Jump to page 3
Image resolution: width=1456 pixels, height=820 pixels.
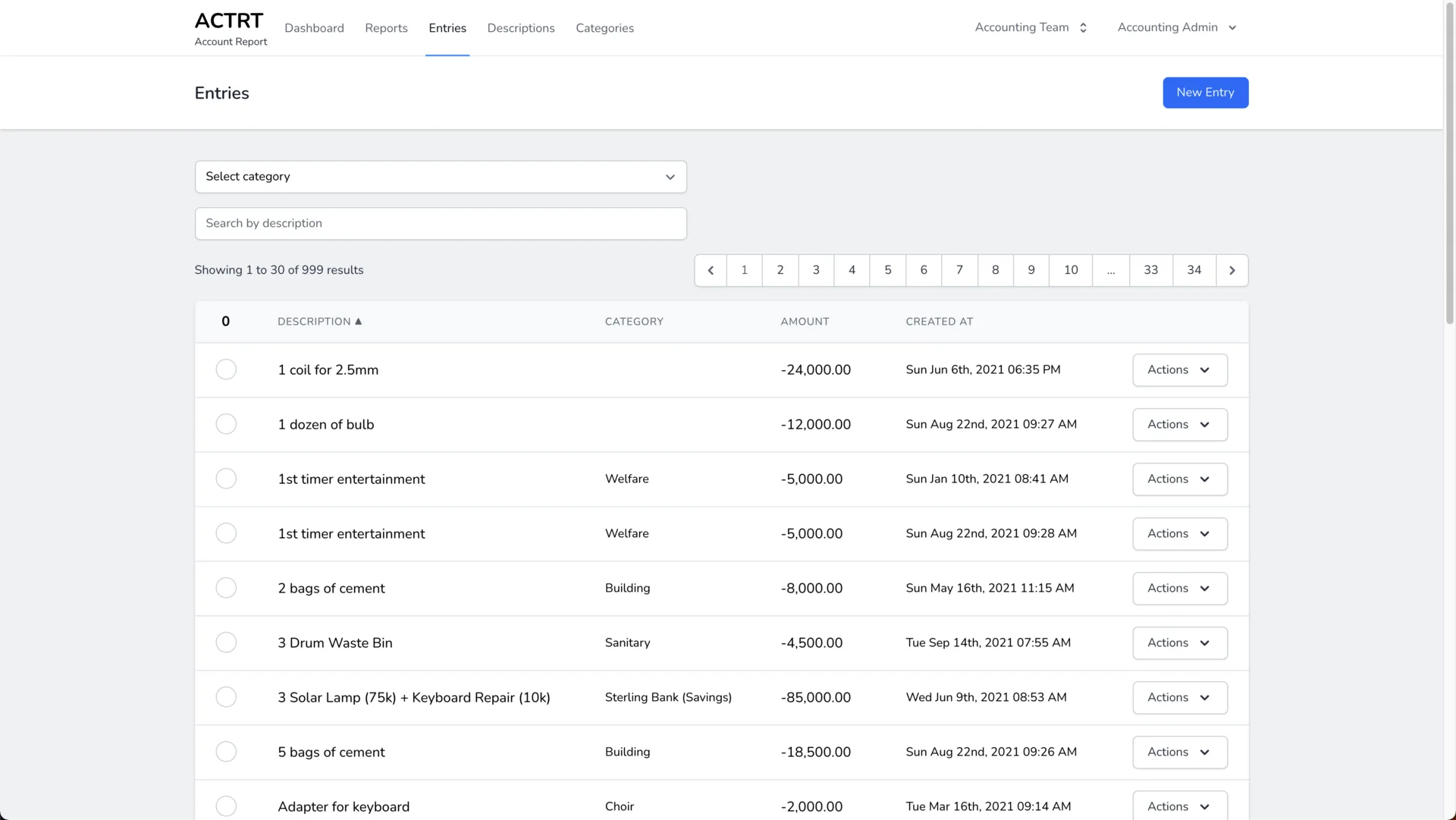pyautogui.click(x=816, y=270)
